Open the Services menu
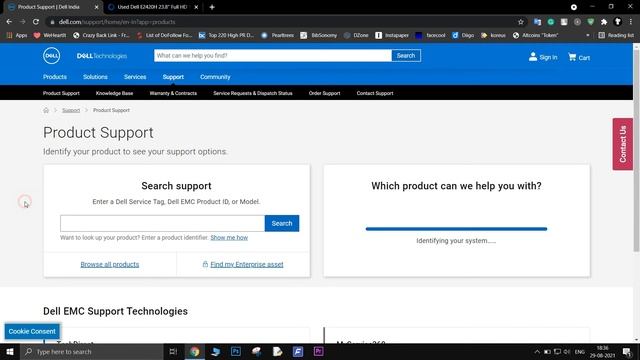The height and width of the screenshot is (360, 640). click(135, 77)
